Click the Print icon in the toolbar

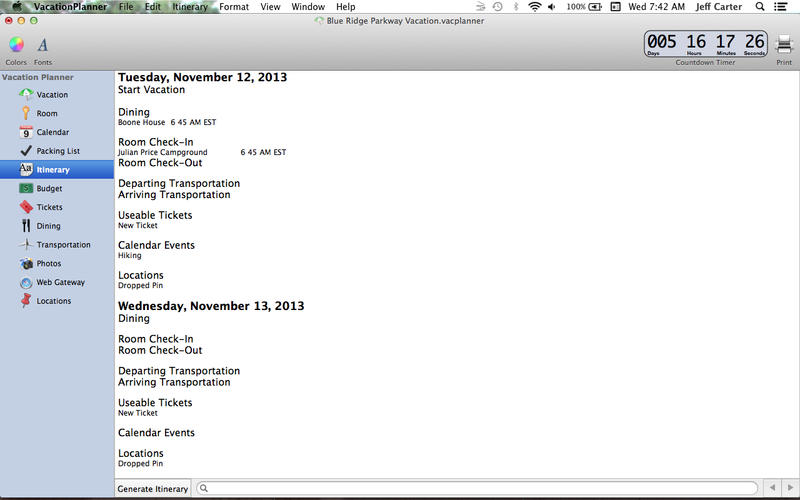click(x=784, y=45)
